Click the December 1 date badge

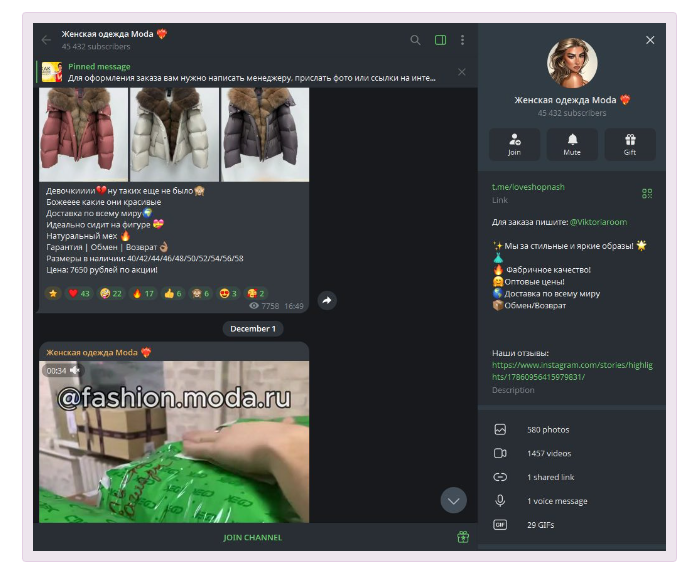(253, 329)
